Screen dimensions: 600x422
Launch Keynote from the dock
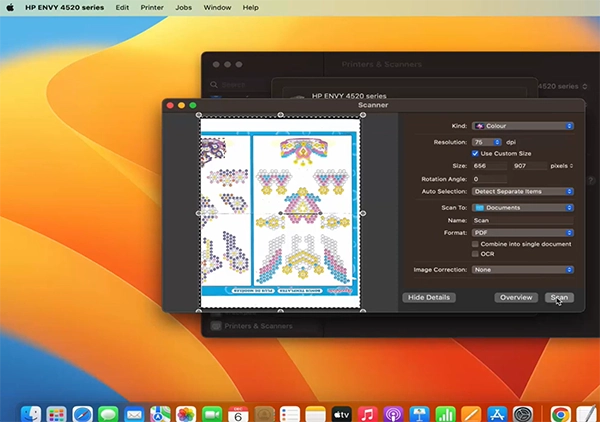(419, 414)
